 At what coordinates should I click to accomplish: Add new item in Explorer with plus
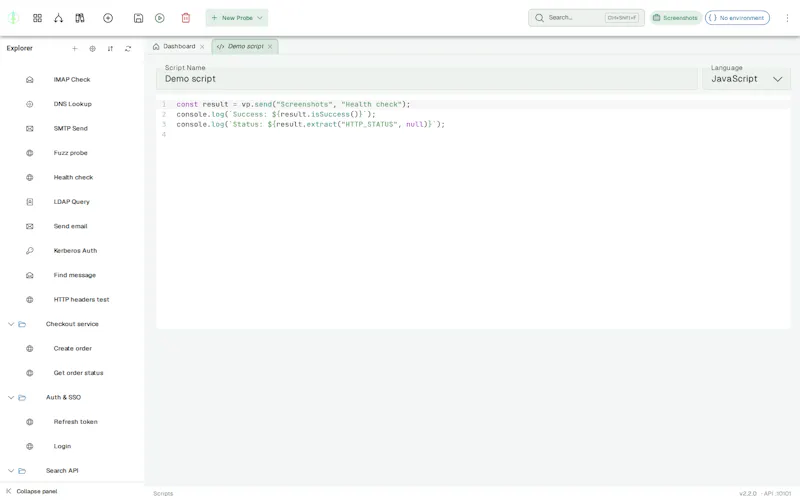pyautogui.click(x=74, y=48)
